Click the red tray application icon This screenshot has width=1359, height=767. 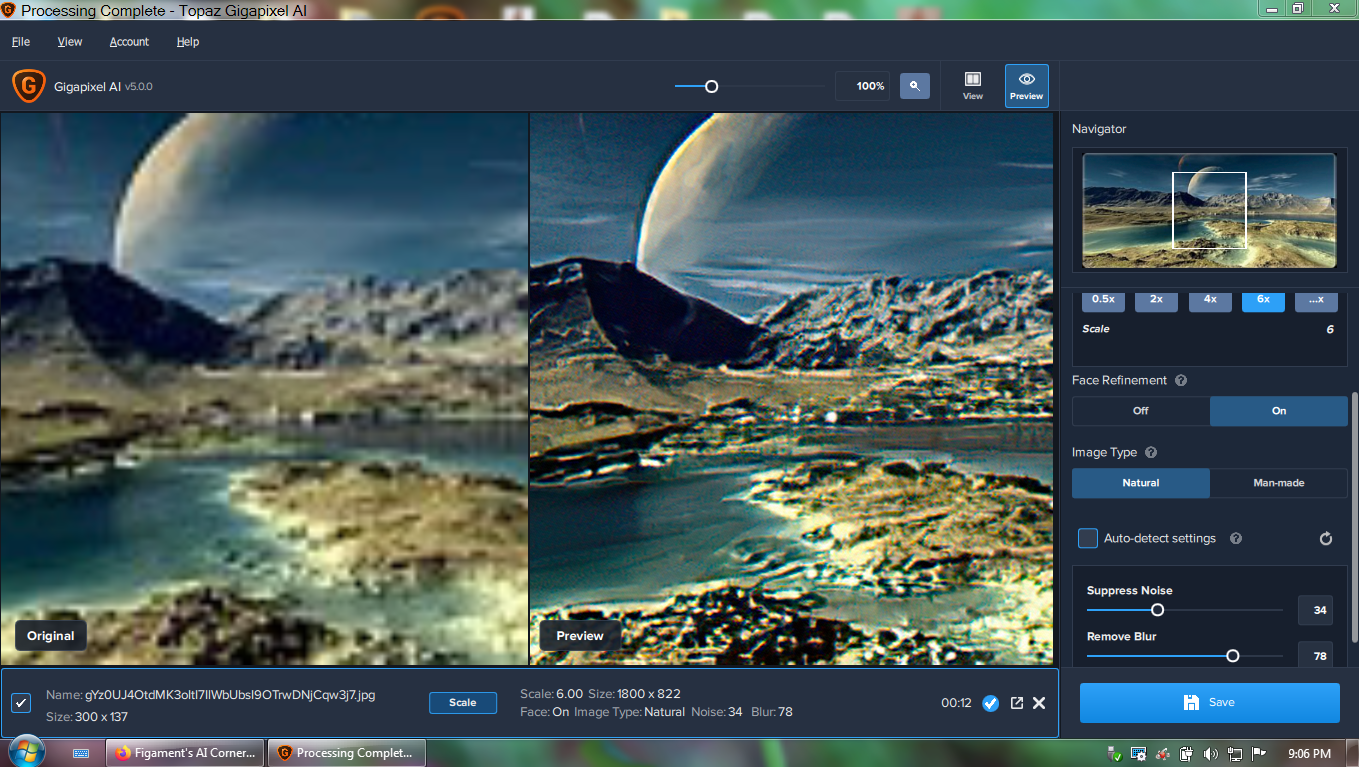pyautogui.click(x=1163, y=753)
